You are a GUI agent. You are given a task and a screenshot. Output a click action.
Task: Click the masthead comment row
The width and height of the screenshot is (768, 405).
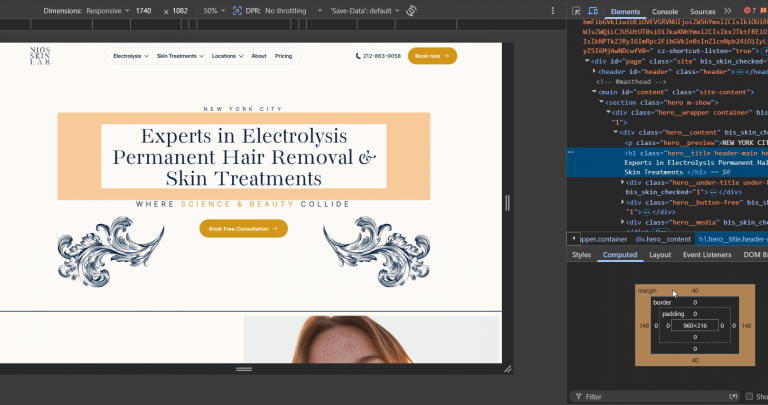[631, 82]
